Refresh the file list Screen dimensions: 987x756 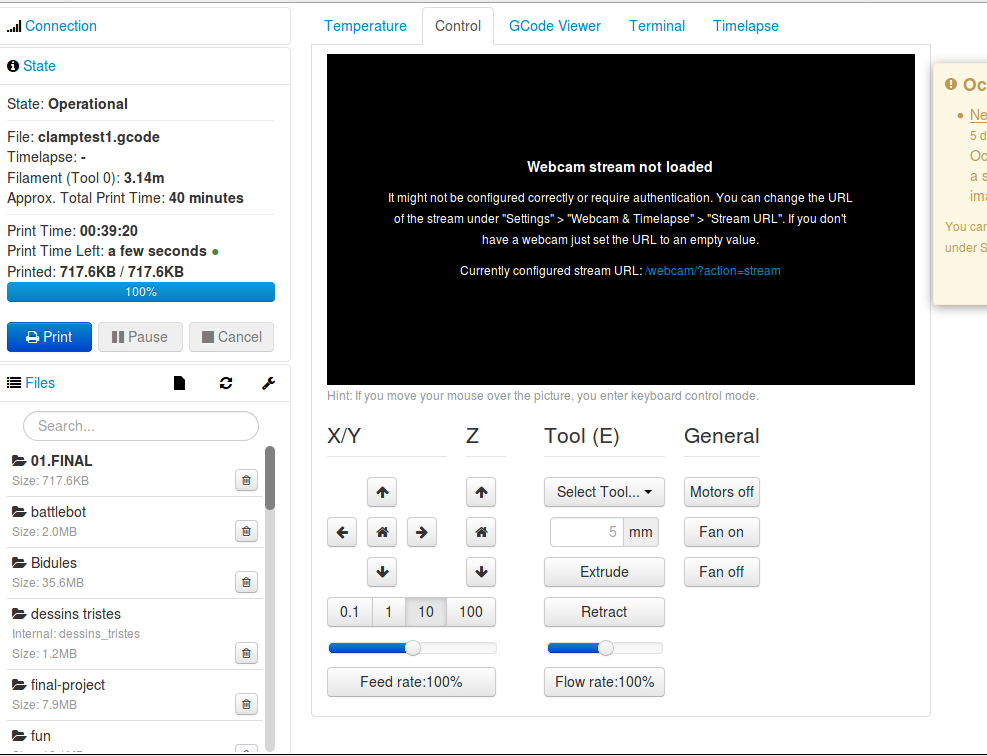(x=226, y=383)
